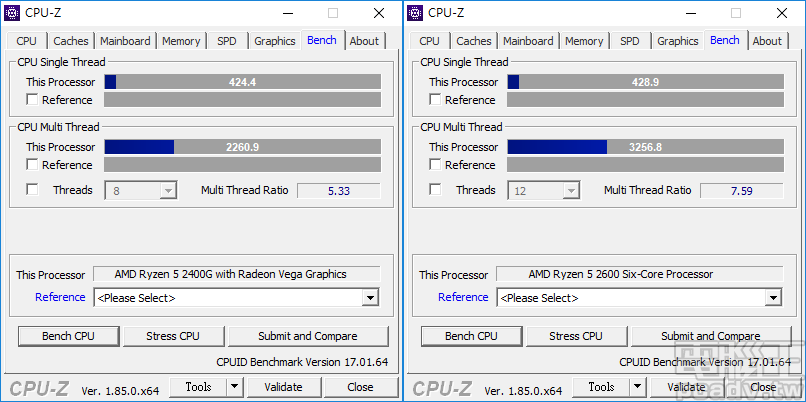Open Memory tab in right window
Viewport: 806px width, 402px height.
(584, 41)
